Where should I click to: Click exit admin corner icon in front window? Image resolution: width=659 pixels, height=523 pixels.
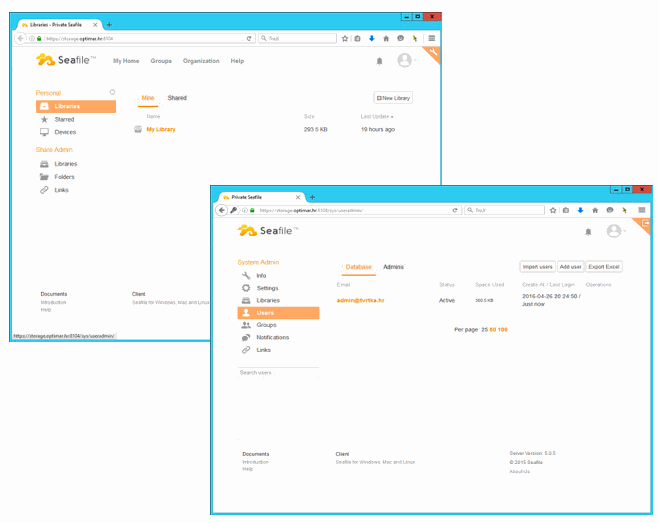pyautogui.click(x=646, y=224)
